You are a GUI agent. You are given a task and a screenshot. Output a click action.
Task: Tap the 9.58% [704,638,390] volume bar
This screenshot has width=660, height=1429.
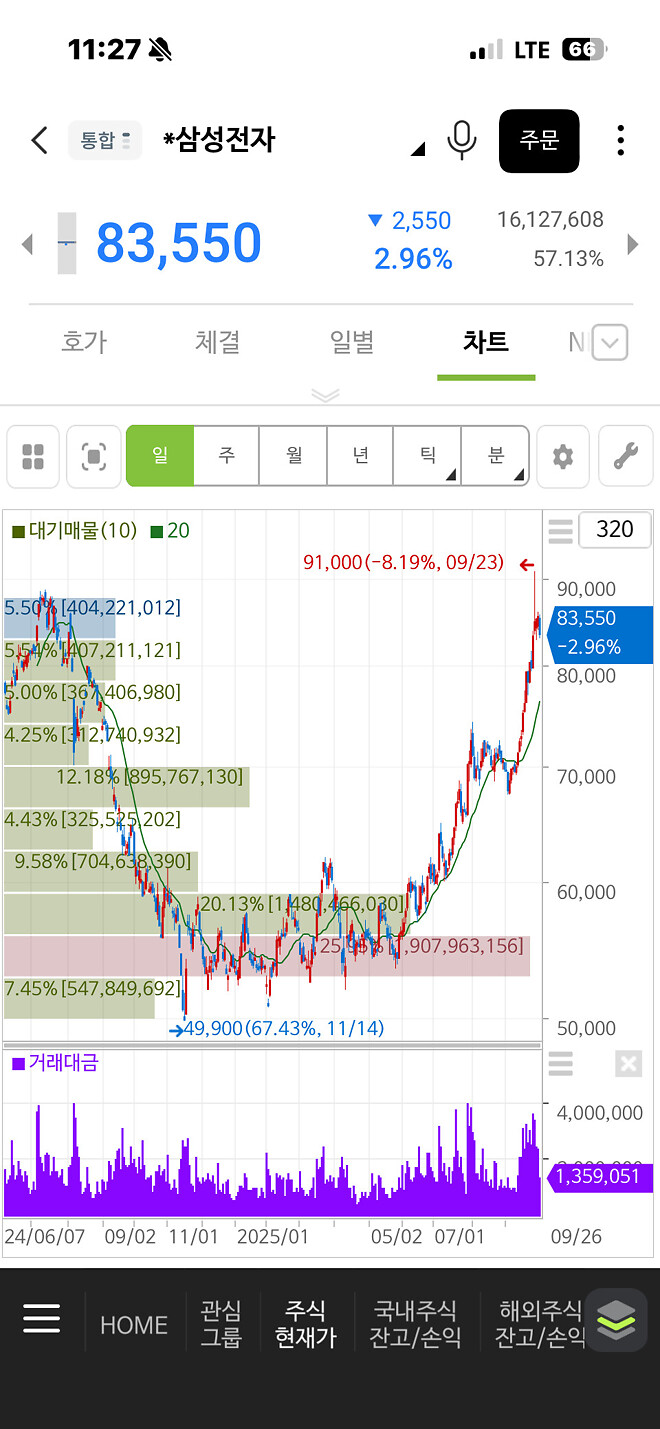click(101, 871)
